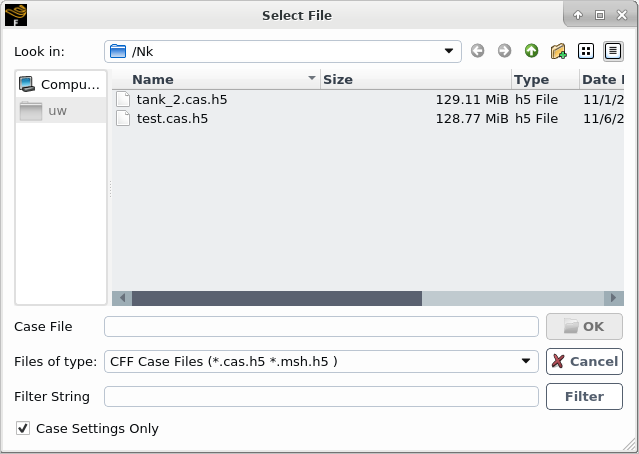
Task: Select Computer in the sidebar
Action: 61,84
